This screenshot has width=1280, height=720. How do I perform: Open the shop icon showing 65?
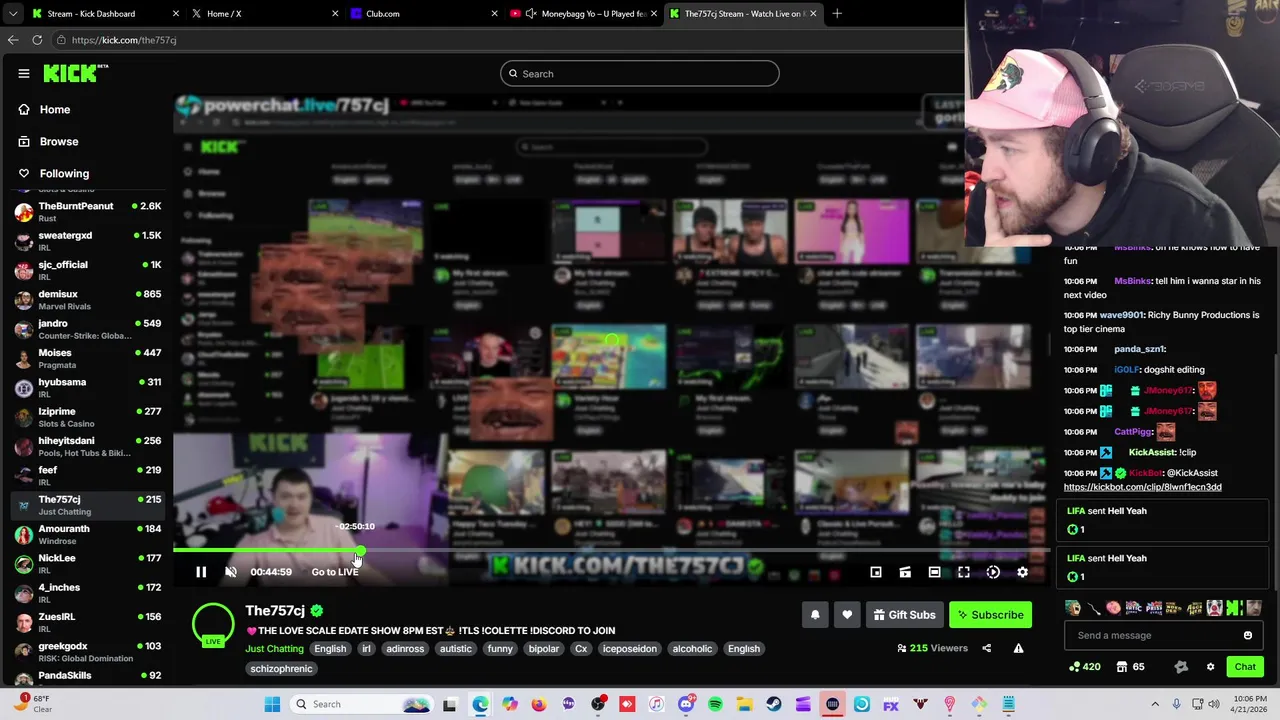[1130, 667]
